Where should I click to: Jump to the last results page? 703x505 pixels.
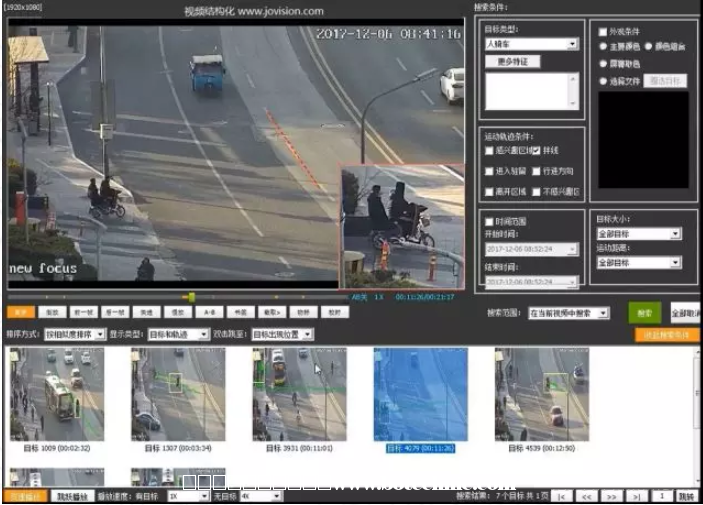tap(635, 496)
